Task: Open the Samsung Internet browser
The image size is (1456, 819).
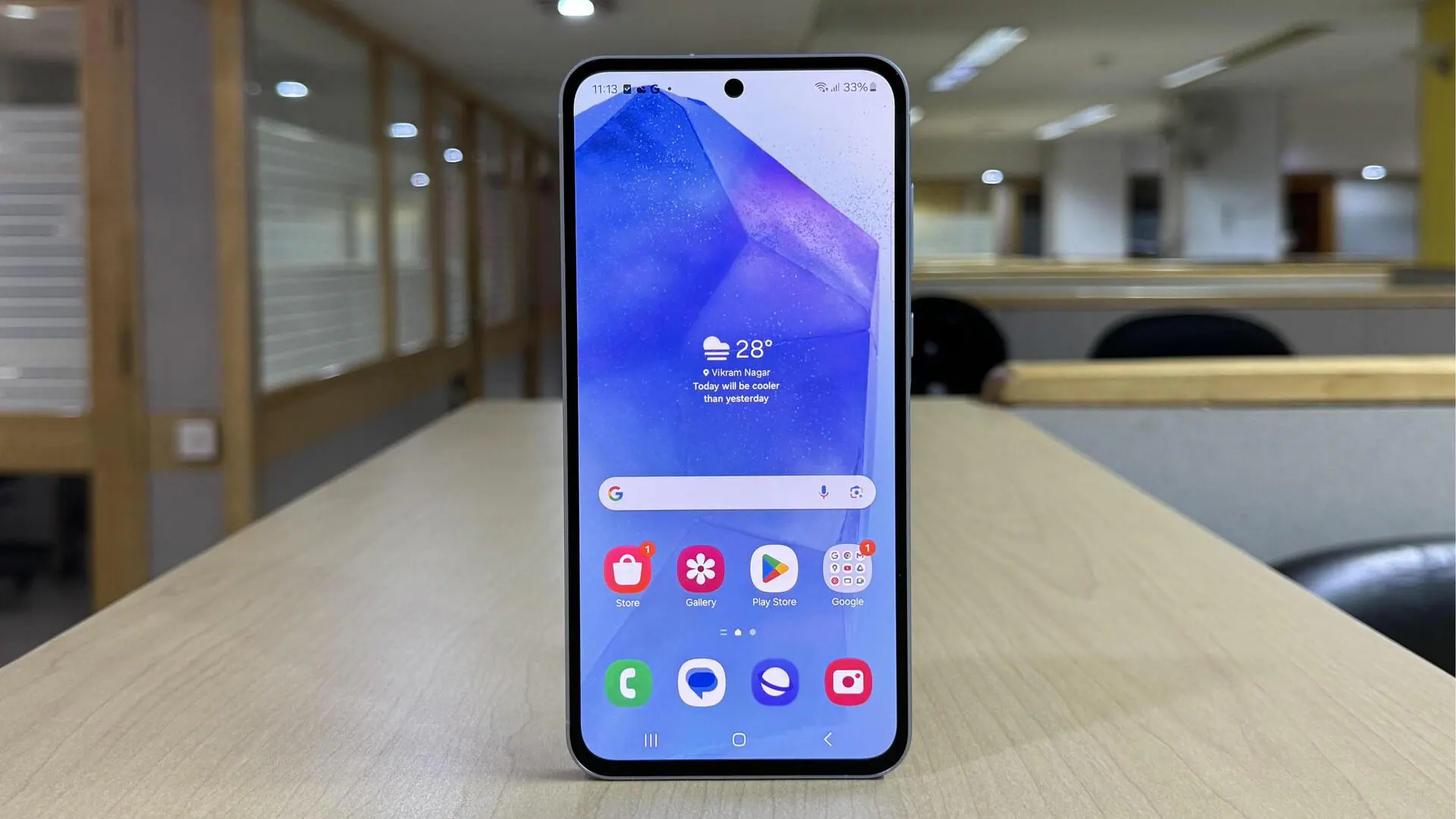Action: point(774,683)
